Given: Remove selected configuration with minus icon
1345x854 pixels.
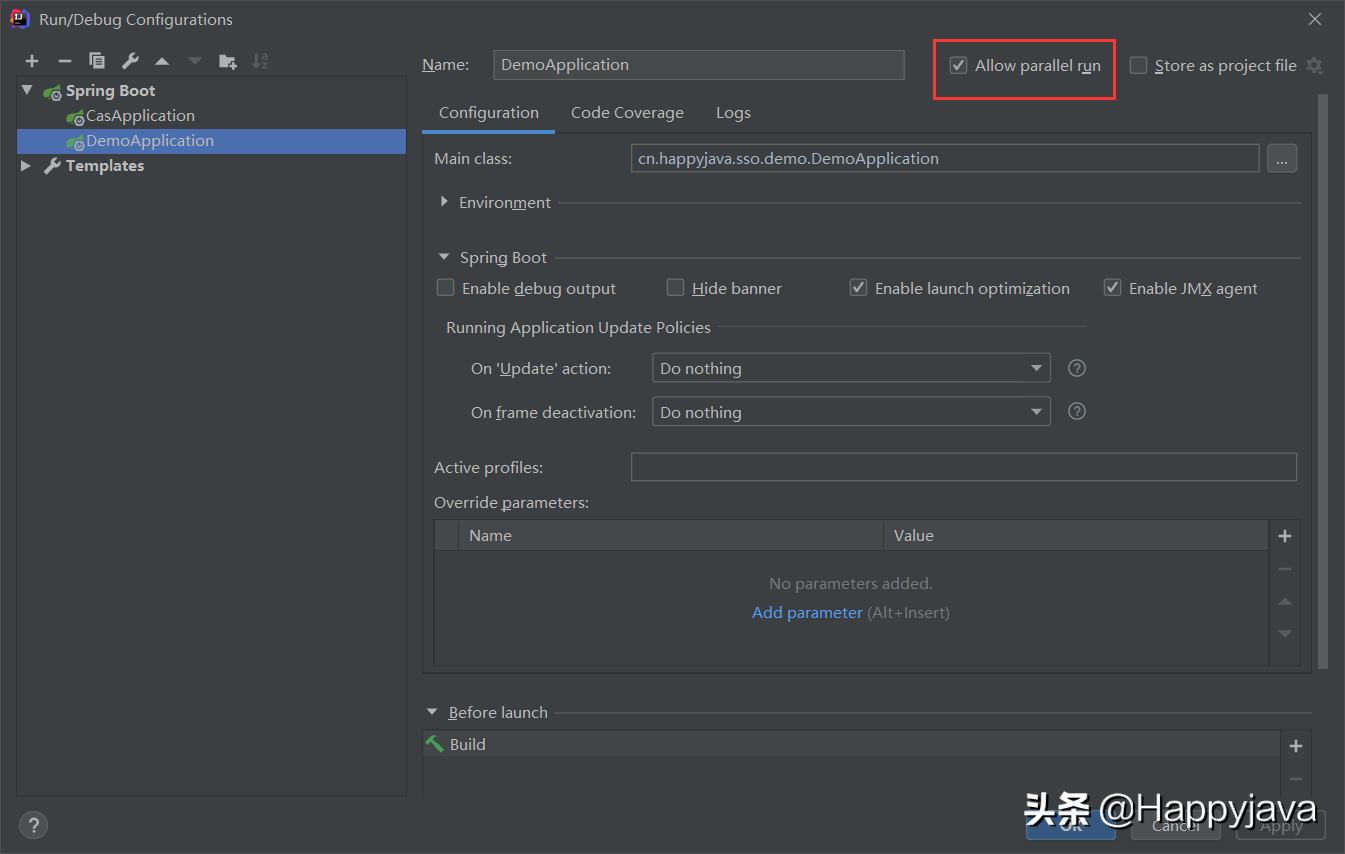Looking at the screenshot, I should tap(64, 61).
